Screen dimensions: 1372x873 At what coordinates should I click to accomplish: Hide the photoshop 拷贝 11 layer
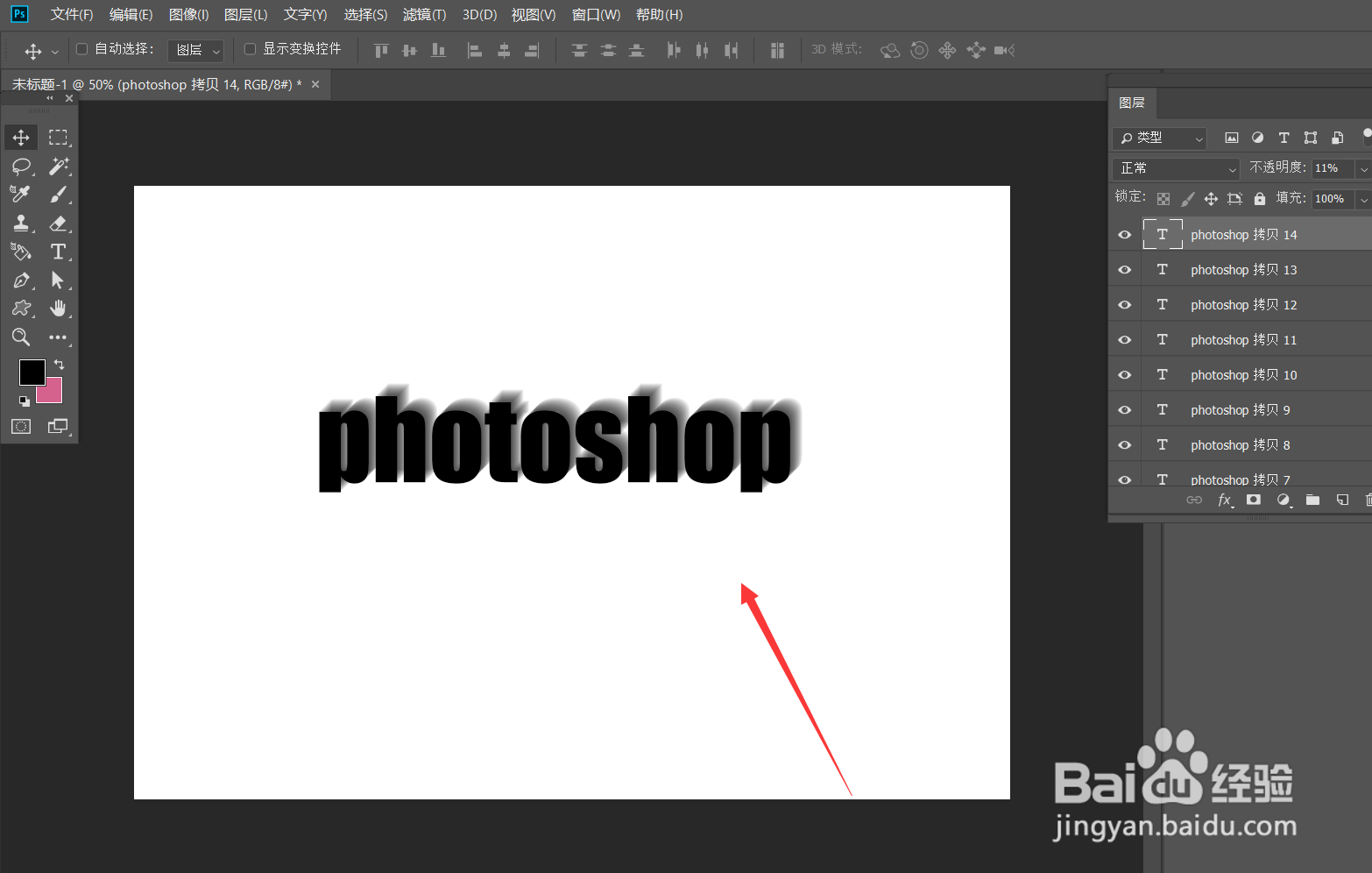click(x=1125, y=340)
